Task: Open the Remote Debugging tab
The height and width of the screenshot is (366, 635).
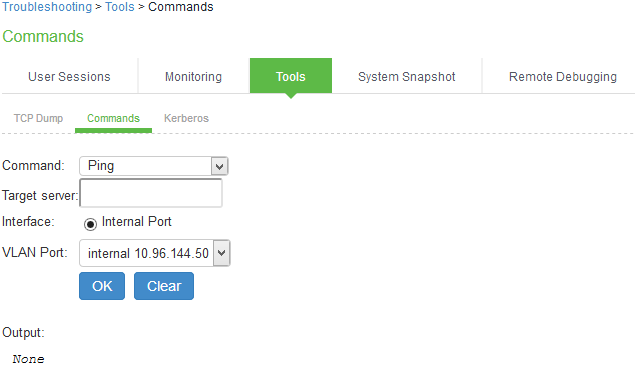Action: tap(563, 77)
